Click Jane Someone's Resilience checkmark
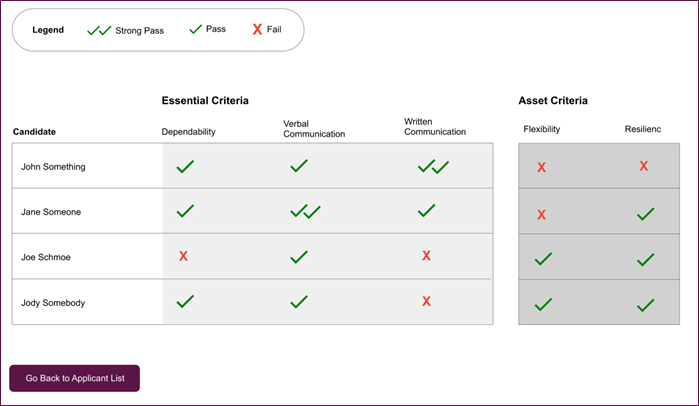Screen dimensions: 699x406 tap(646, 214)
